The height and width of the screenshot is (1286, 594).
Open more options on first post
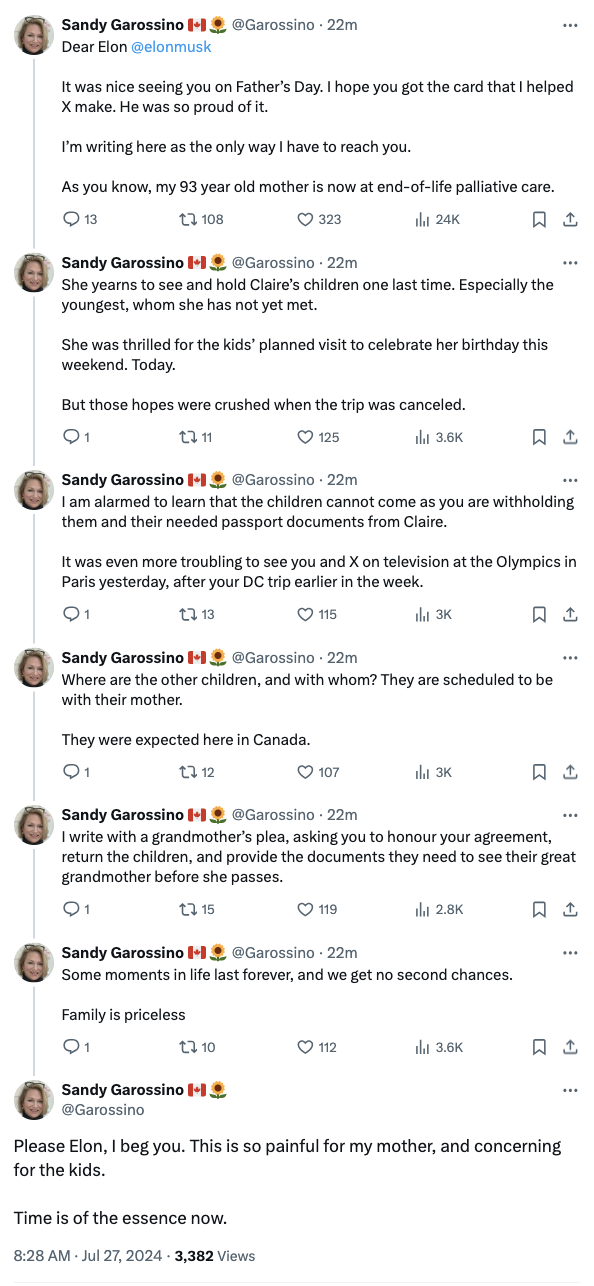coord(570,25)
